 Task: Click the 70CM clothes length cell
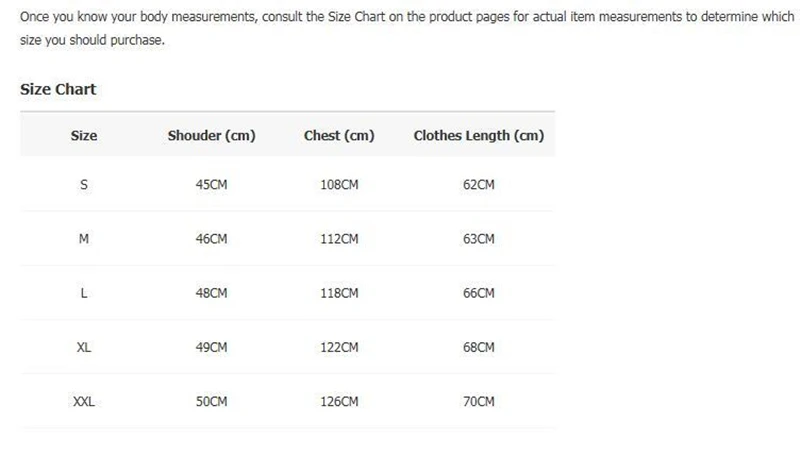(x=479, y=401)
